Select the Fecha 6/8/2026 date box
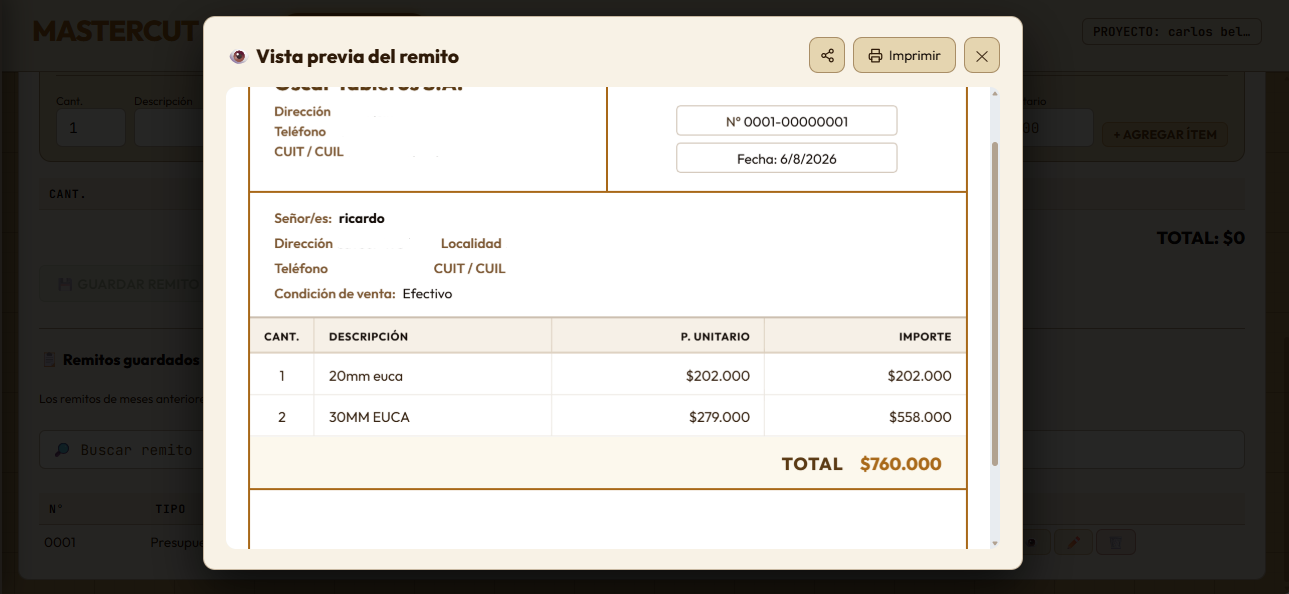The image size is (1289, 594). click(x=787, y=158)
